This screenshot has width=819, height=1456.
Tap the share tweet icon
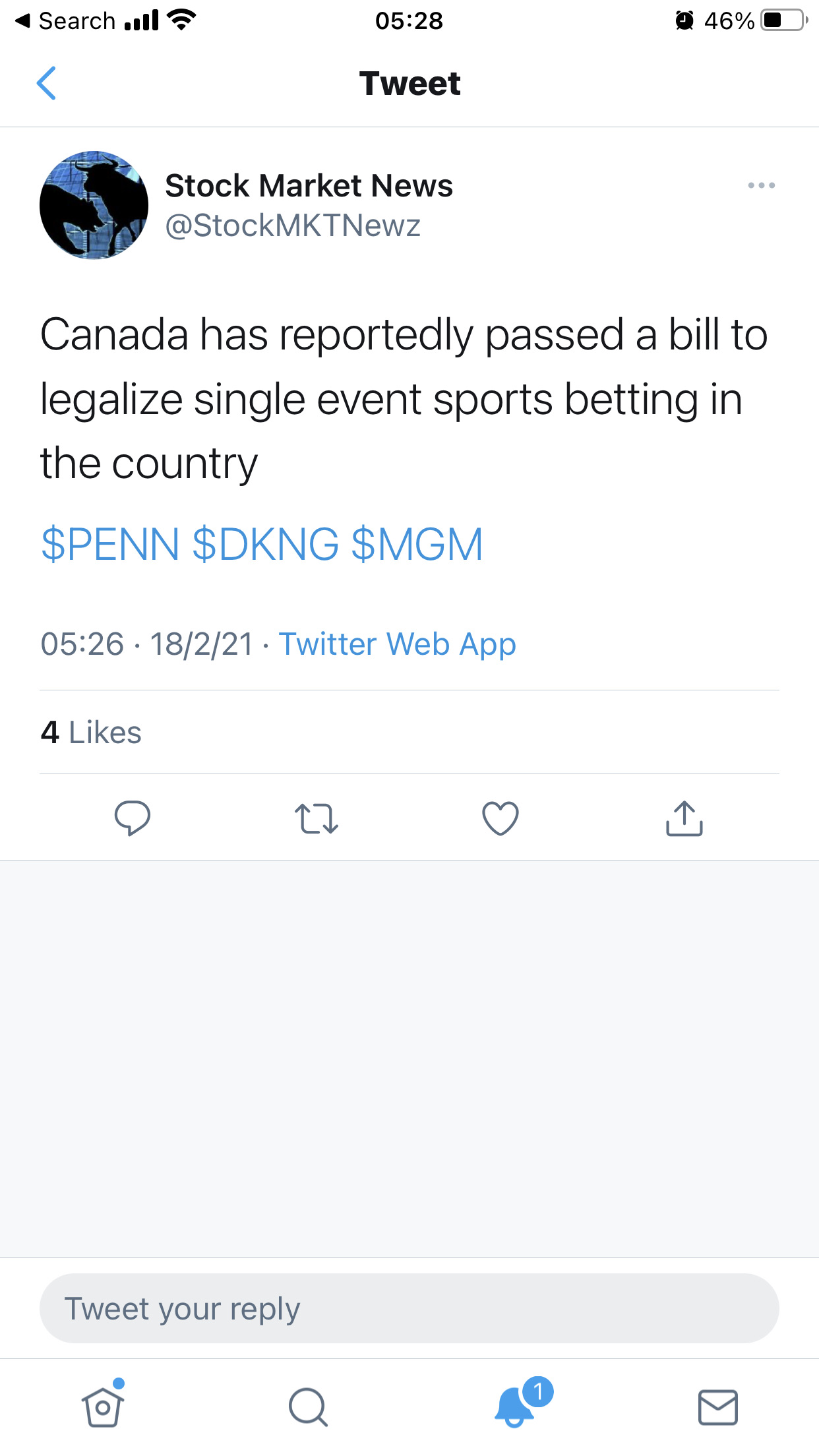pos(684,818)
